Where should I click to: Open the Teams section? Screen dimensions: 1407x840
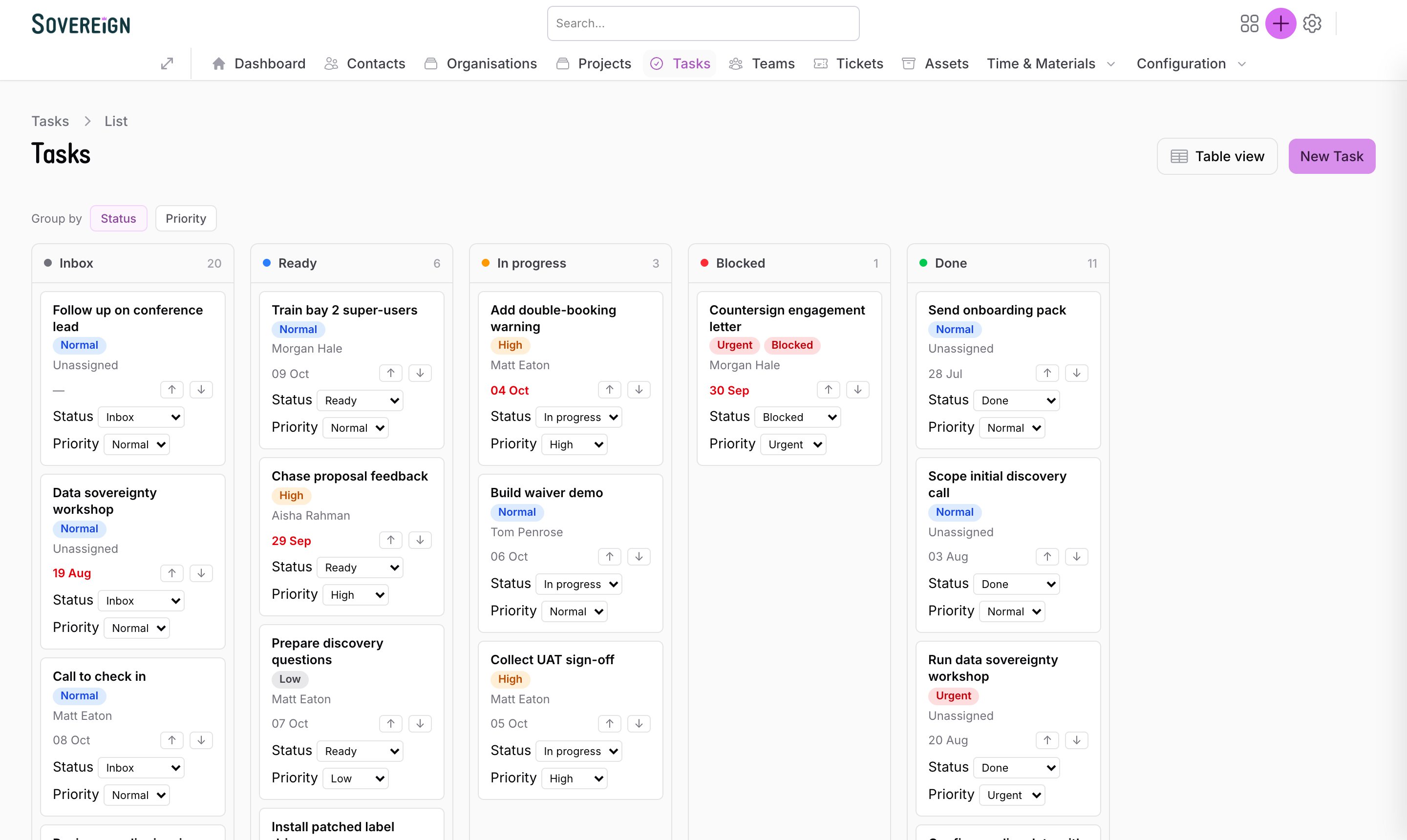pos(762,63)
